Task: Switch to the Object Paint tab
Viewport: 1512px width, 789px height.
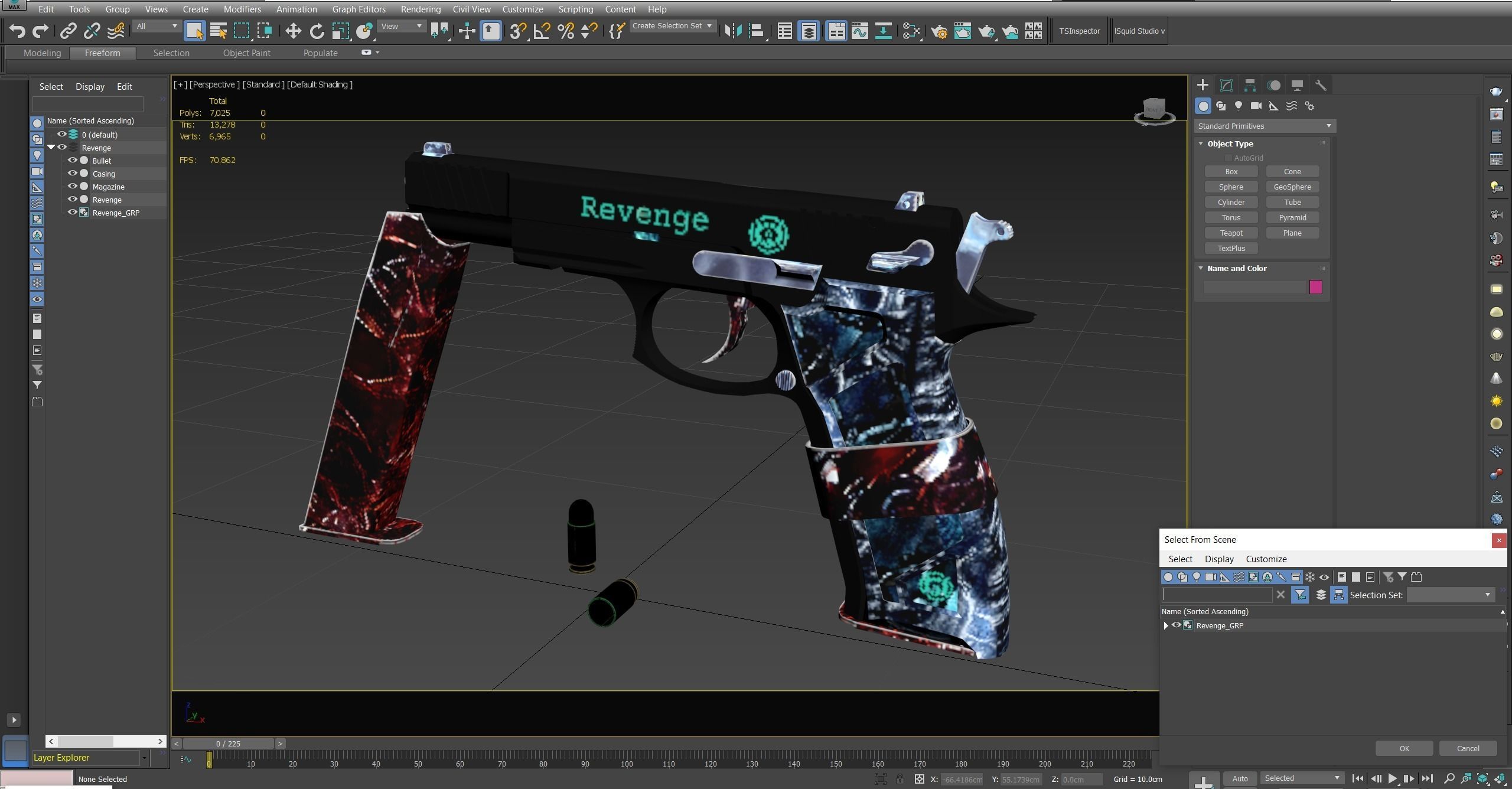Action: 246,53
